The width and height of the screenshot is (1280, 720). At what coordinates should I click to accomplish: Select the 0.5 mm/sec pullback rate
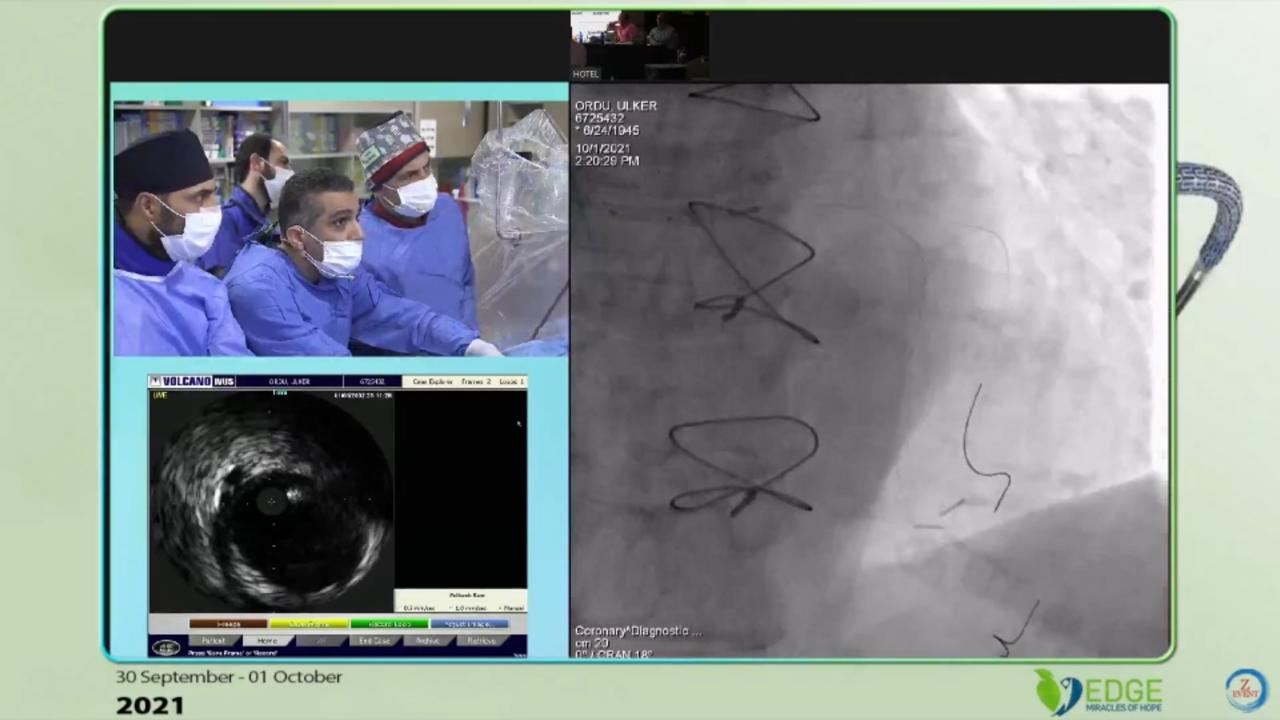tap(417, 608)
